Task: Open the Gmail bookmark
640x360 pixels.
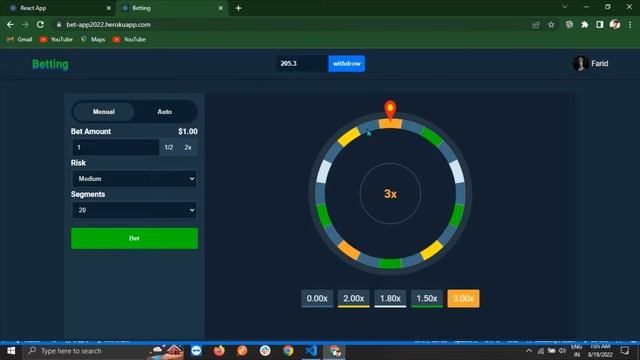Action: pos(20,40)
